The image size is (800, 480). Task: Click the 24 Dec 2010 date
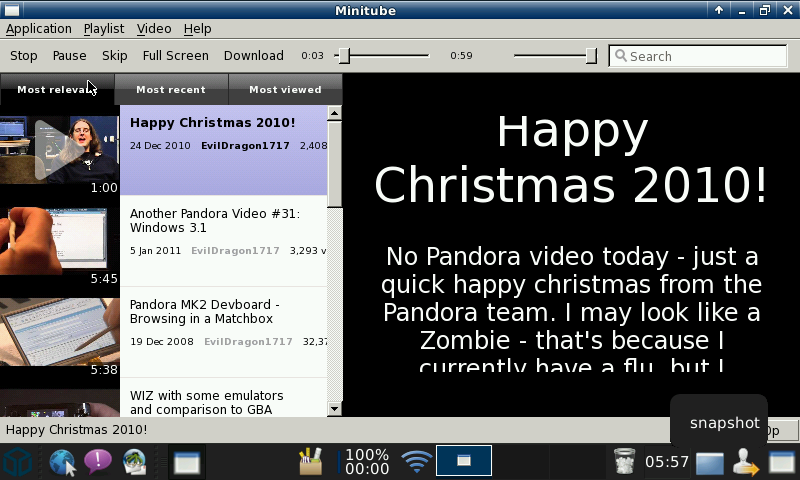click(160, 145)
